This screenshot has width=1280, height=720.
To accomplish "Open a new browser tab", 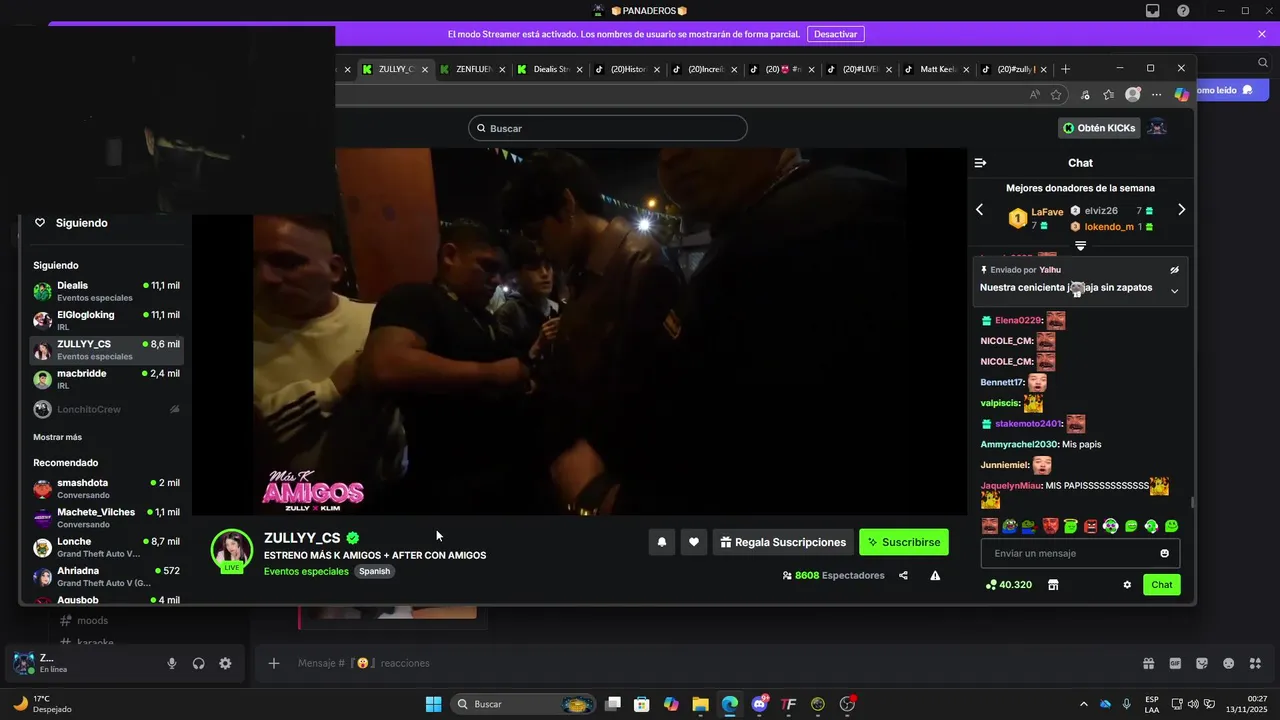I will click(x=1065, y=69).
